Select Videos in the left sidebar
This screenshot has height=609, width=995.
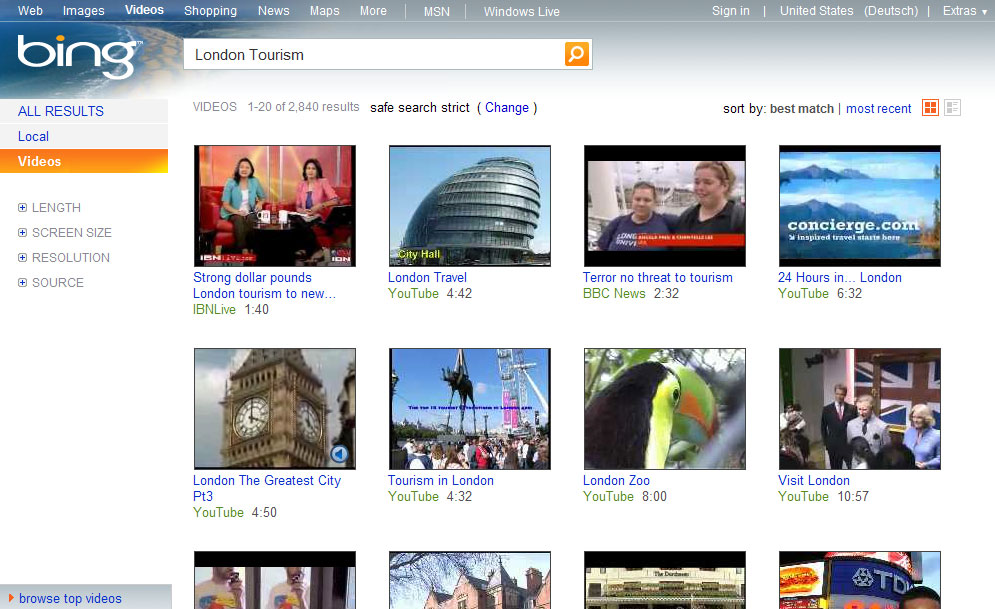84,161
